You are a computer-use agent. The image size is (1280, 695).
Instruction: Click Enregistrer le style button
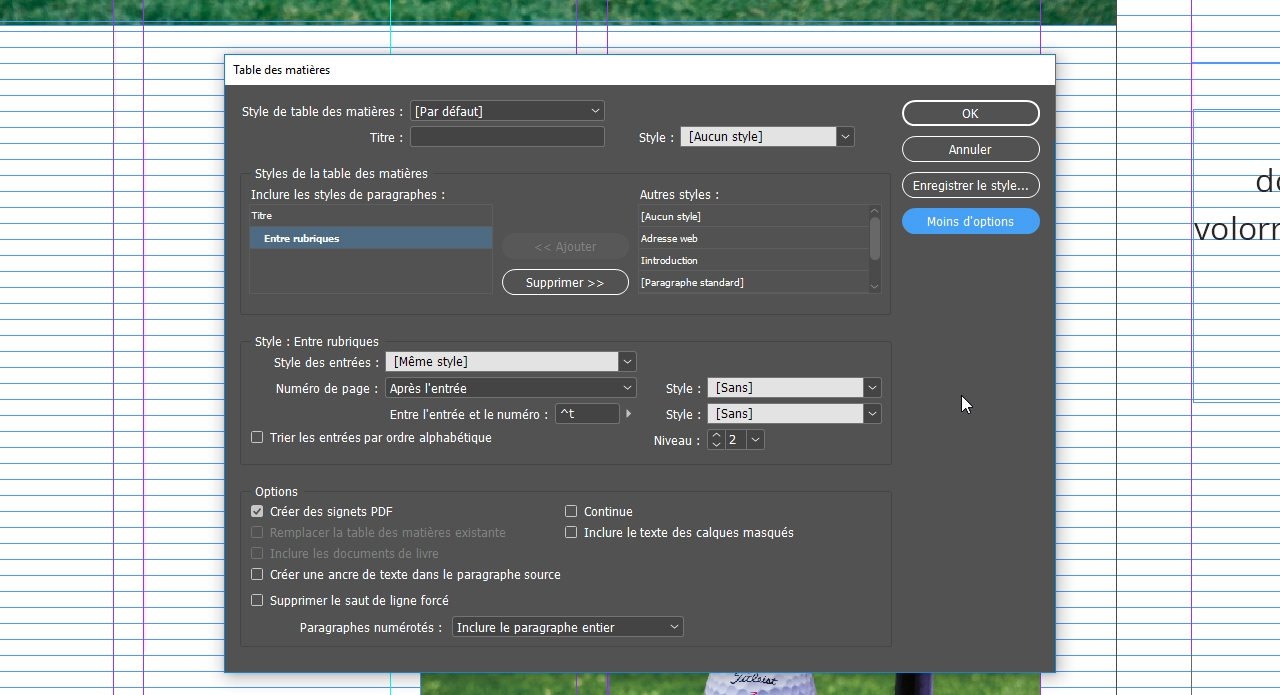tap(970, 185)
